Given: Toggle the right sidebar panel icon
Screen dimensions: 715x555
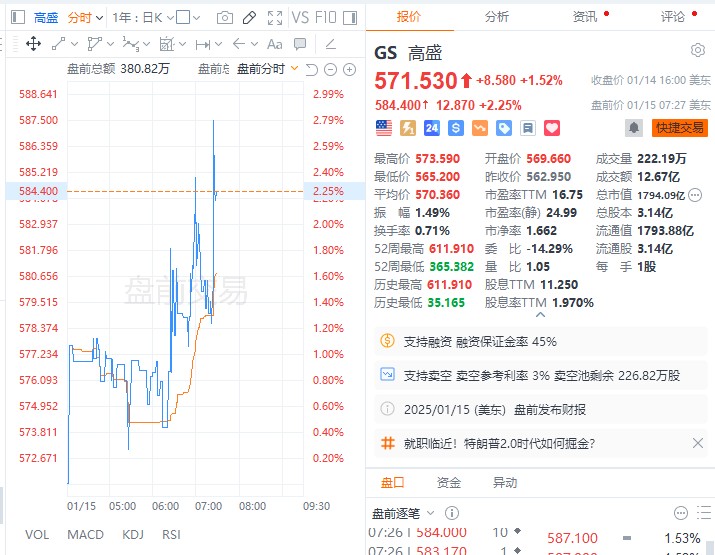Looking at the screenshot, I should point(350,18).
